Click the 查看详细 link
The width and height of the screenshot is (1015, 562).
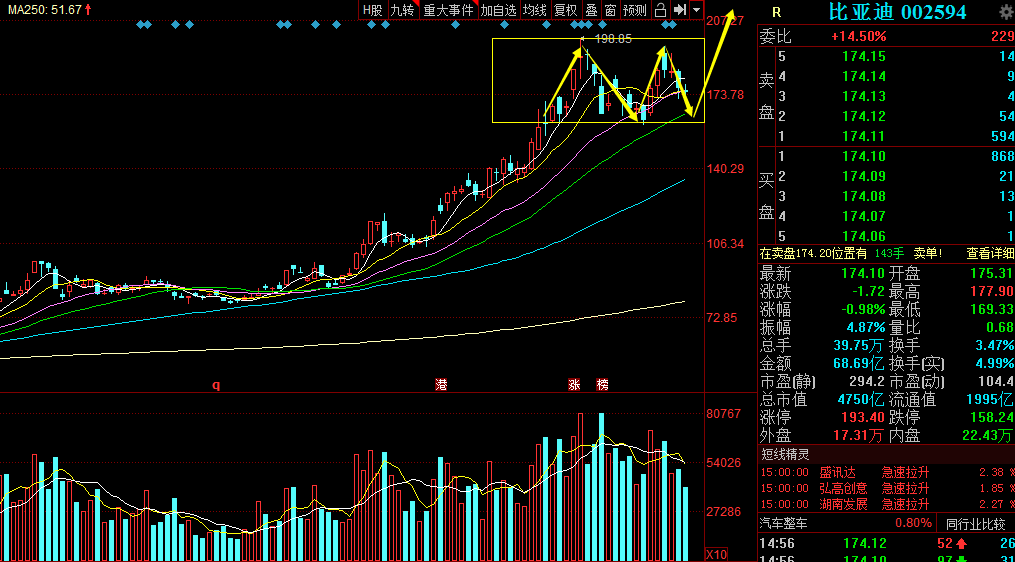pyautogui.click(x=989, y=253)
